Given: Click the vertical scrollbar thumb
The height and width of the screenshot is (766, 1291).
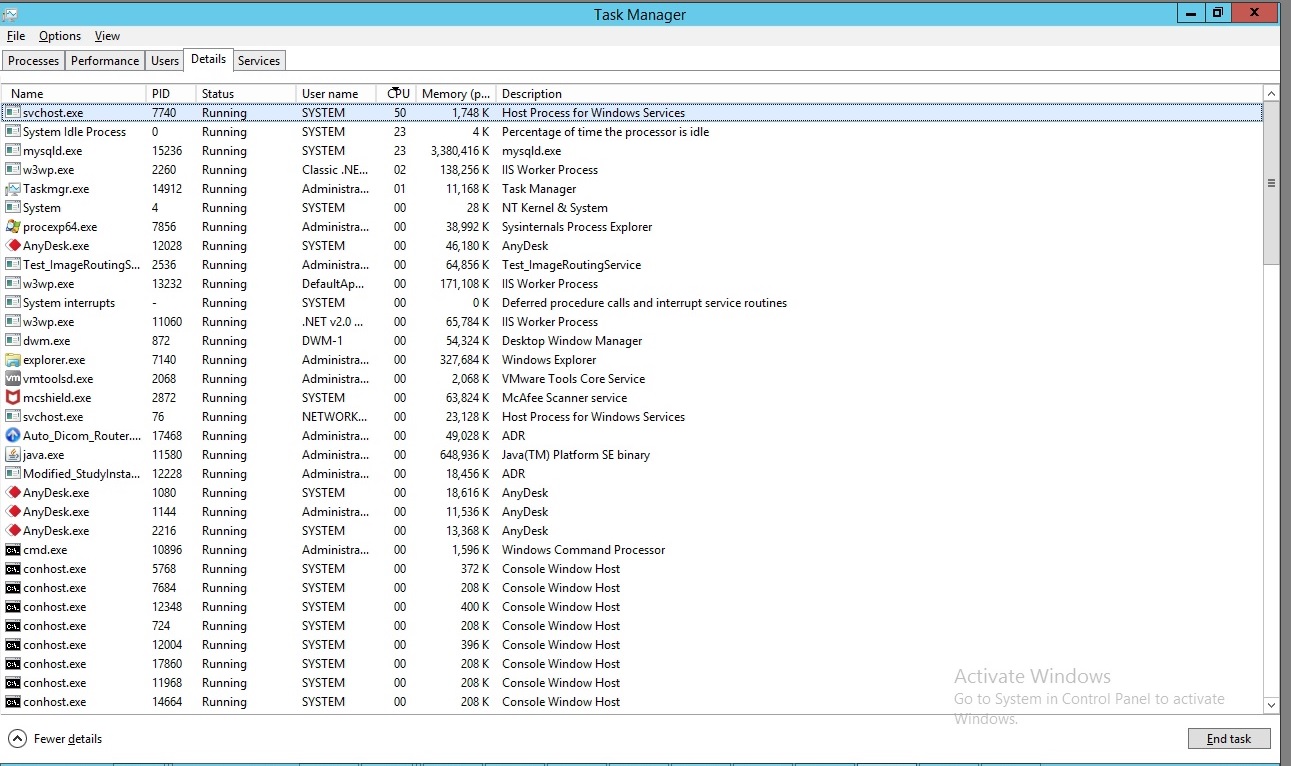Looking at the screenshot, I should pos(1271,182).
